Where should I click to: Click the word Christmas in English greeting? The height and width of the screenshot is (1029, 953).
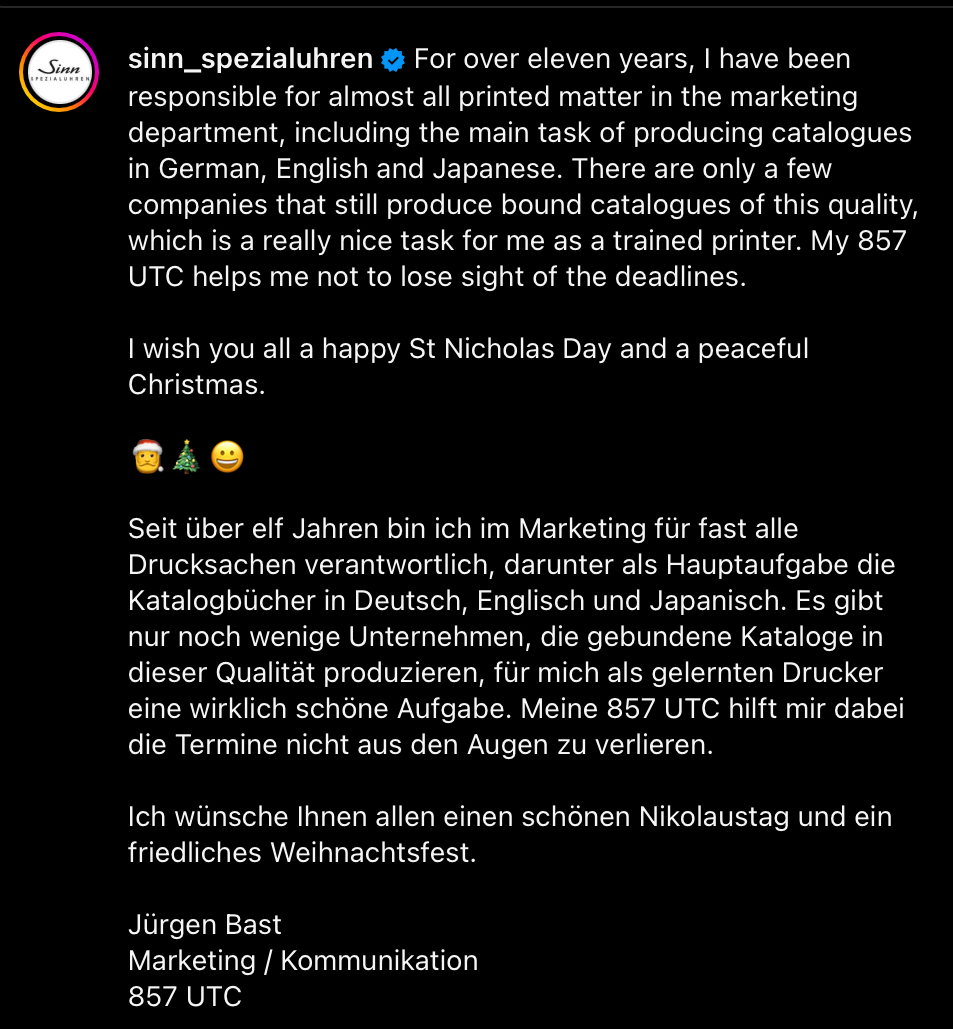coord(194,385)
